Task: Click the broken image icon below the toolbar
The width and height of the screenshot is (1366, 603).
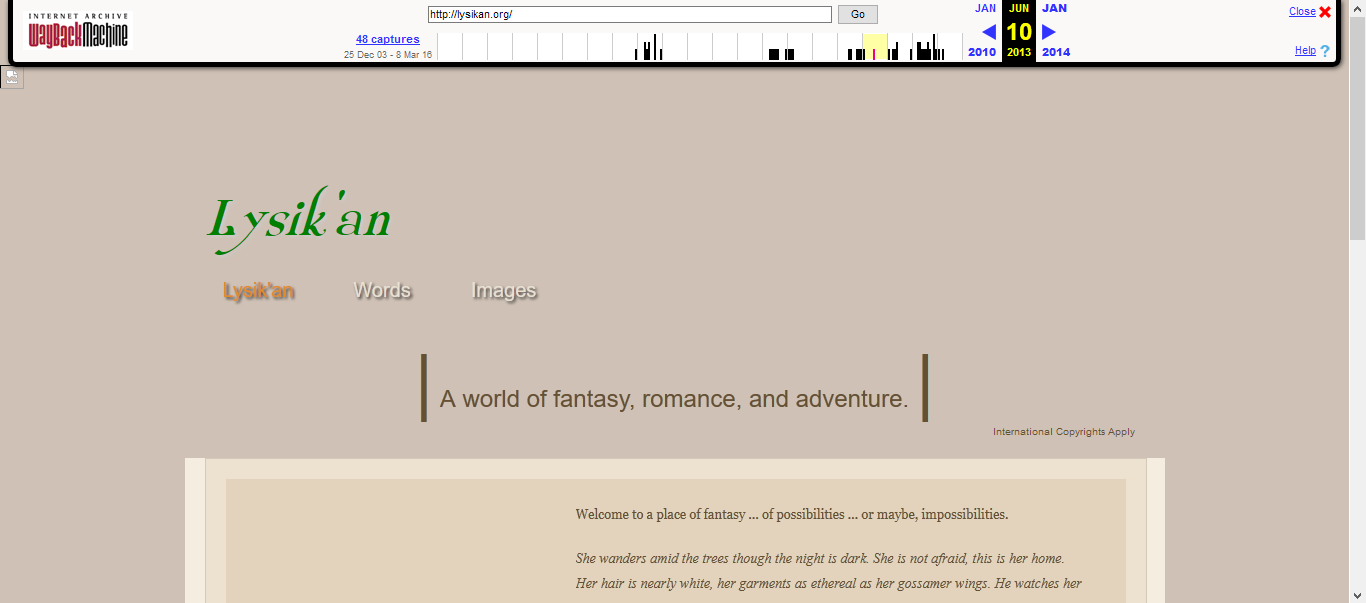Action: click(x=12, y=77)
